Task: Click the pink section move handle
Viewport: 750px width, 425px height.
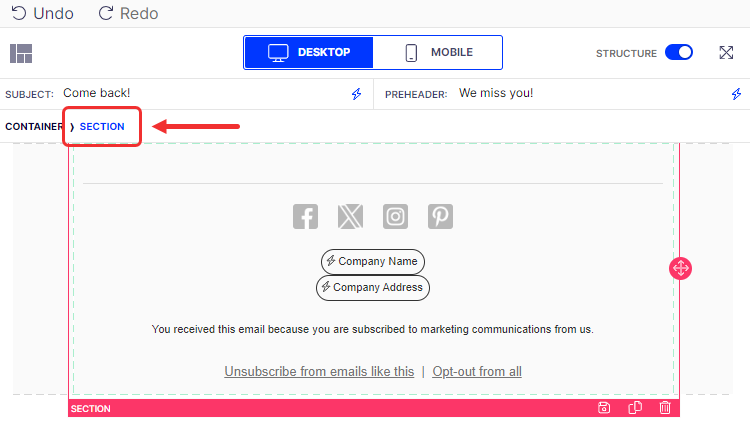Action: coord(680,268)
